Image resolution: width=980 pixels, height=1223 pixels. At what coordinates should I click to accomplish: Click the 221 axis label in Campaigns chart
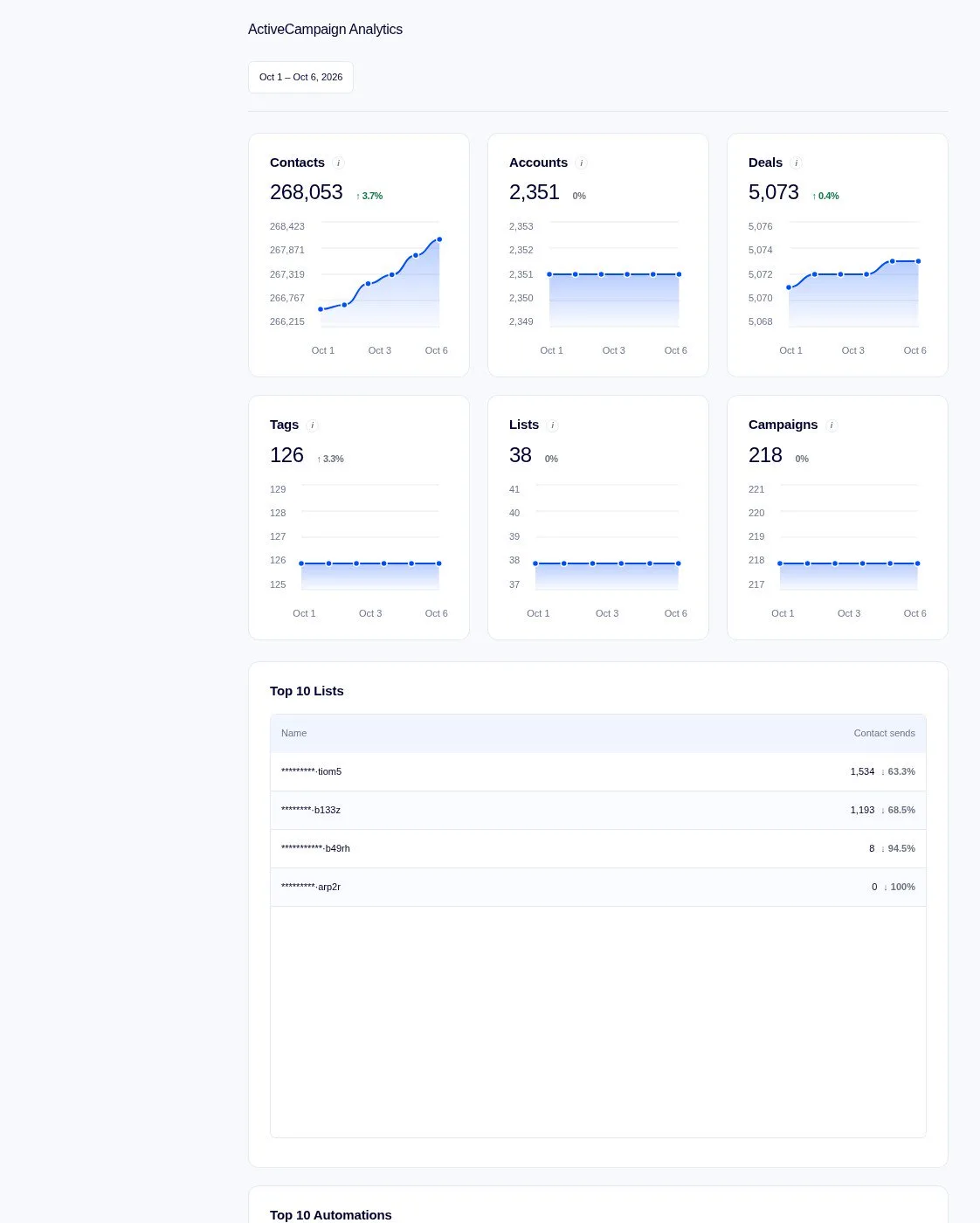[756, 489]
